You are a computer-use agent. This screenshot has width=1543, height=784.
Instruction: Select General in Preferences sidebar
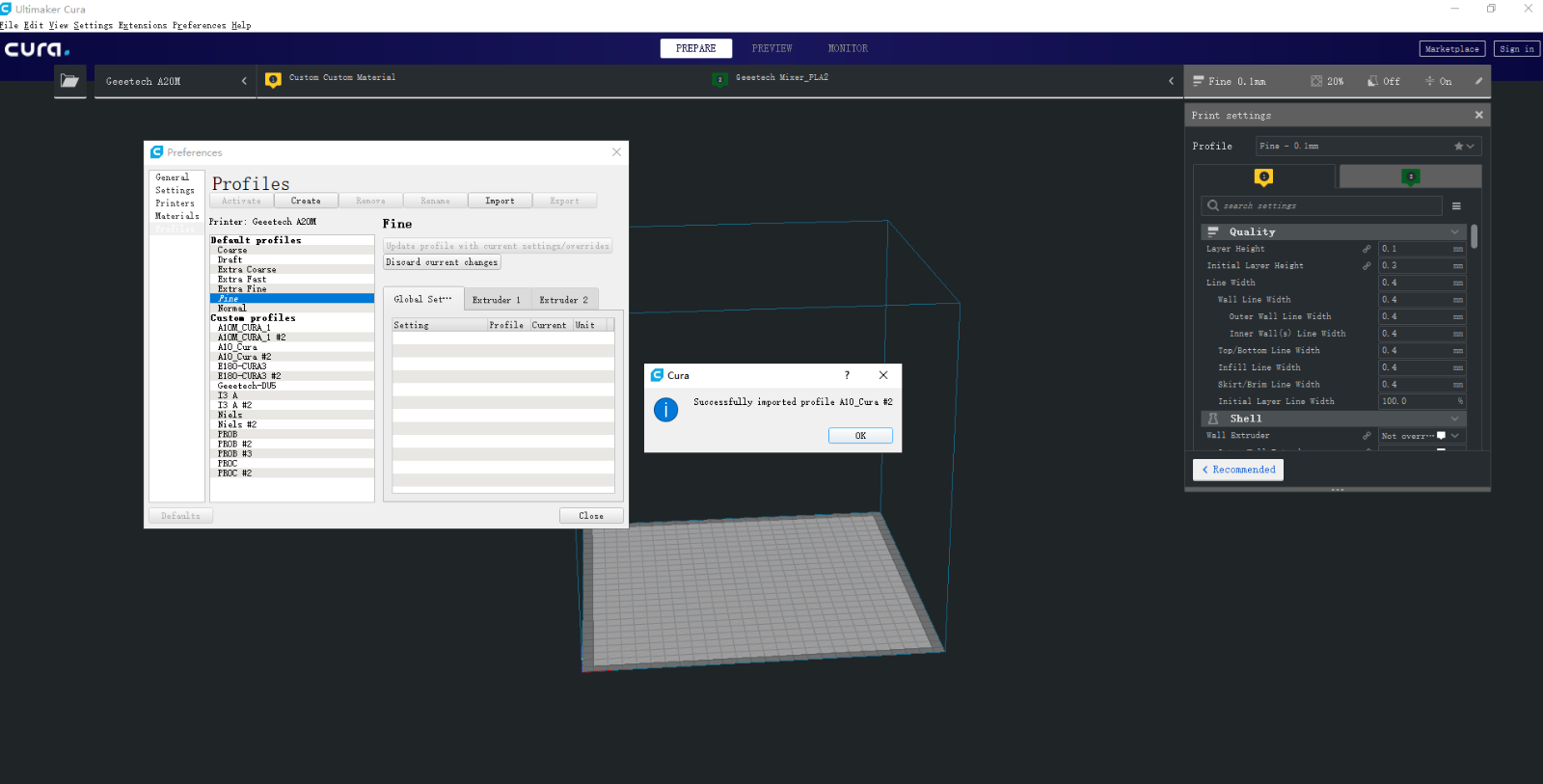[173, 177]
